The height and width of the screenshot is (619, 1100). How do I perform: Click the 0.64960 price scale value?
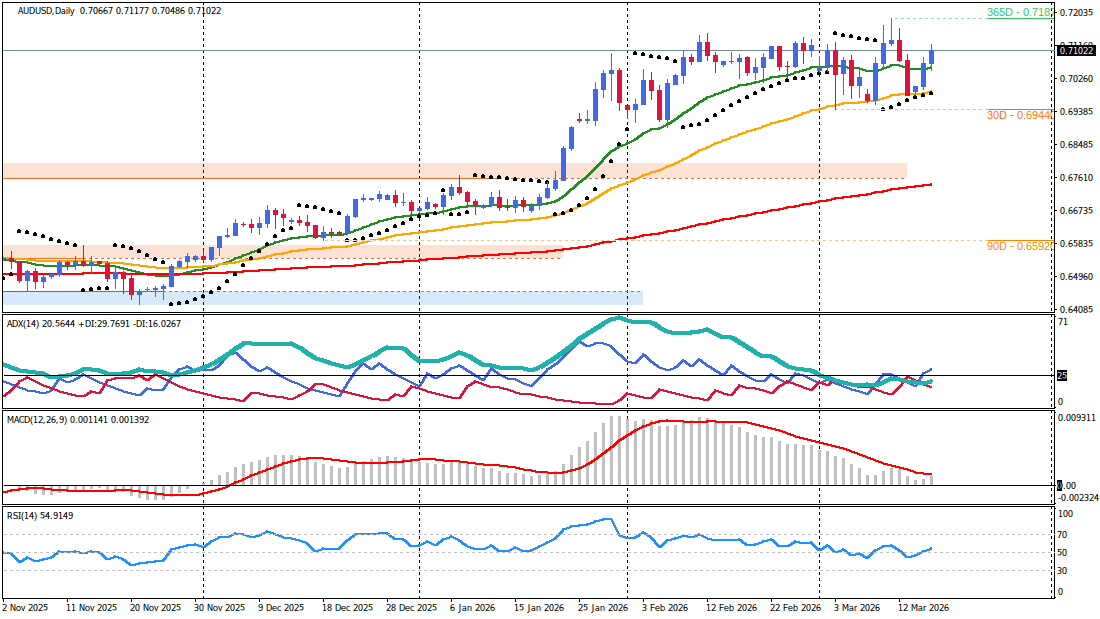pyautogui.click(x=1075, y=277)
